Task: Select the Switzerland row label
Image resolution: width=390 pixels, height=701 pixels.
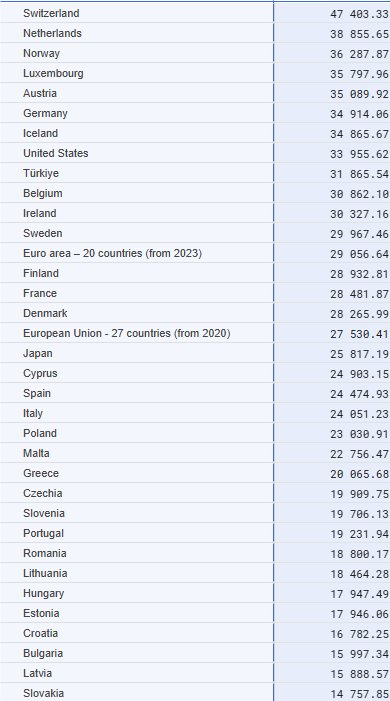Action: 51,13
